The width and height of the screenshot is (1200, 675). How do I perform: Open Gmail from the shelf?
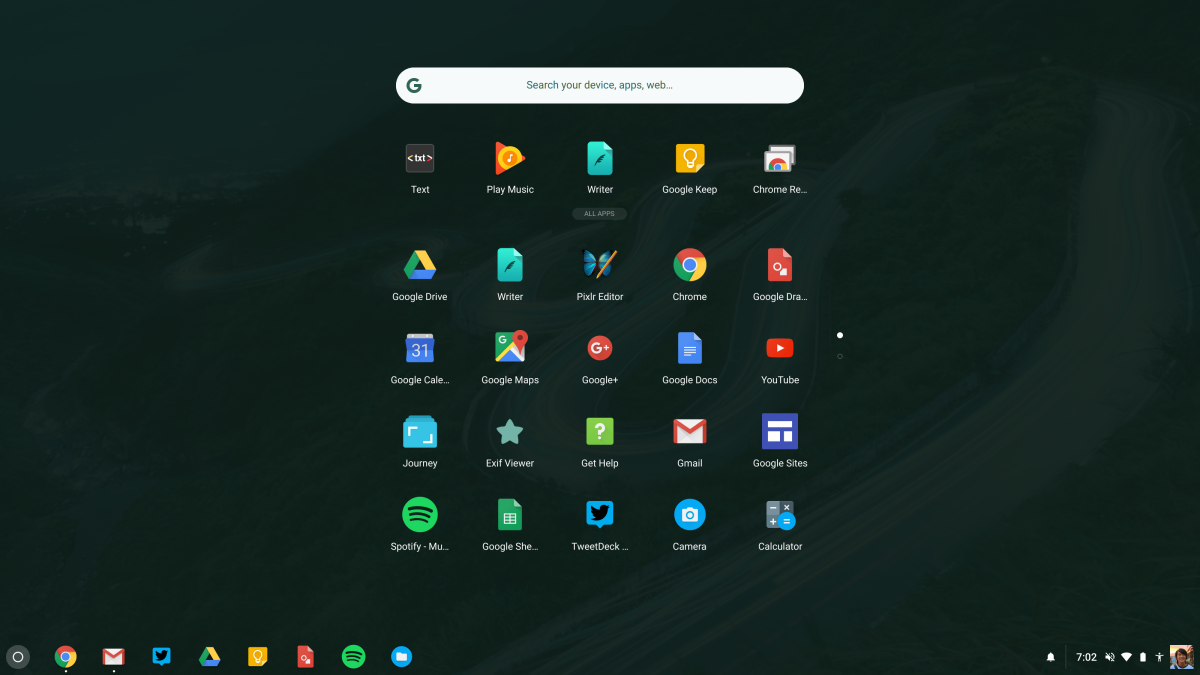[114, 657]
